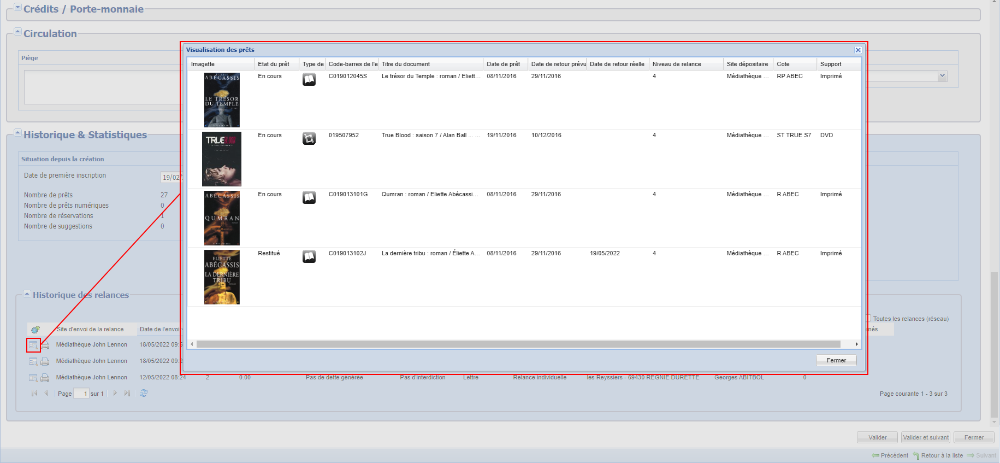Image resolution: width=1000 pixels, height=463 pixels.
Task: Click the globe icon in the reminder table header
Action: (35, 329)
